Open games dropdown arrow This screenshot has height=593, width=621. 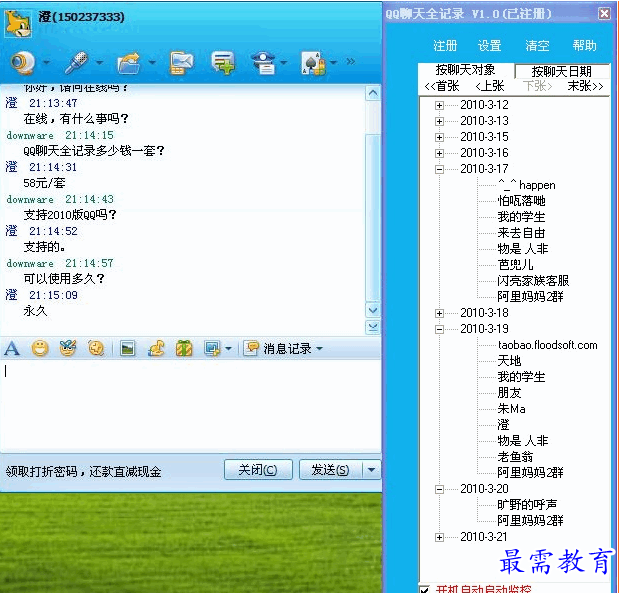(333, 63)
